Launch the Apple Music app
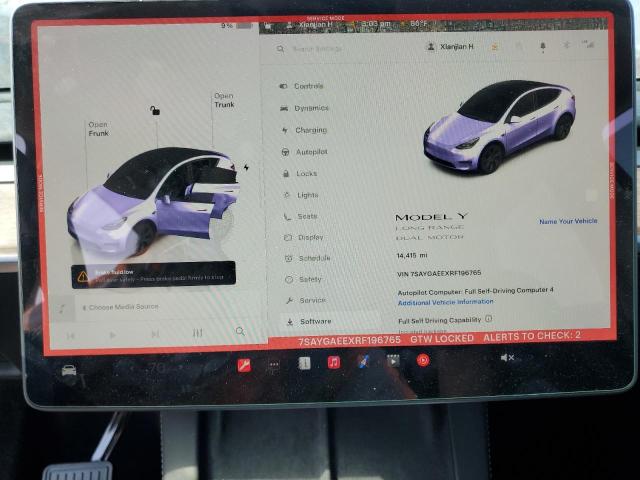Image resolution: width=640 pixels, height=480 pixels. [334, 362]
